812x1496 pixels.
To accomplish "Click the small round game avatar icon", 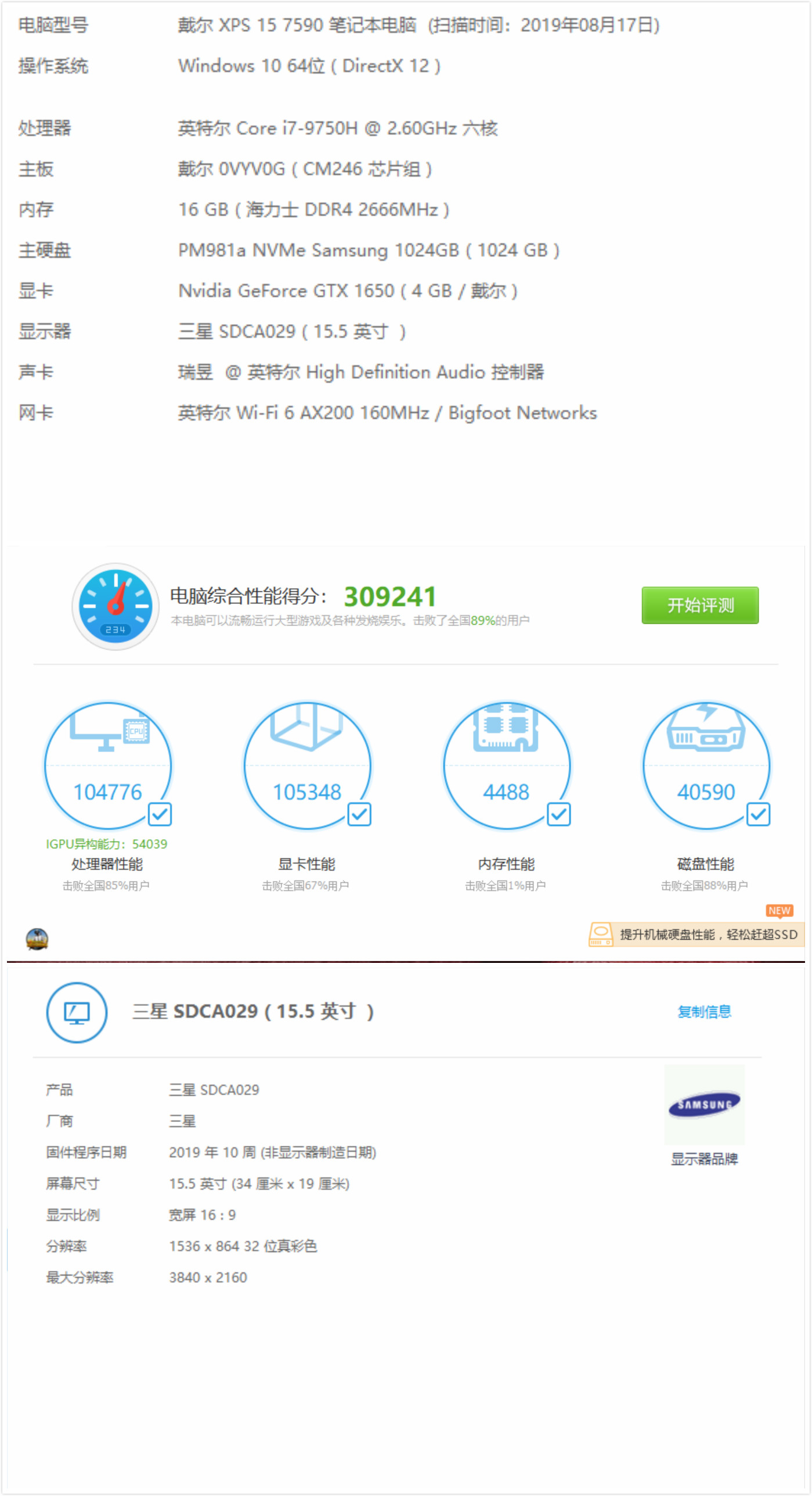I will (x=37, y=939).
